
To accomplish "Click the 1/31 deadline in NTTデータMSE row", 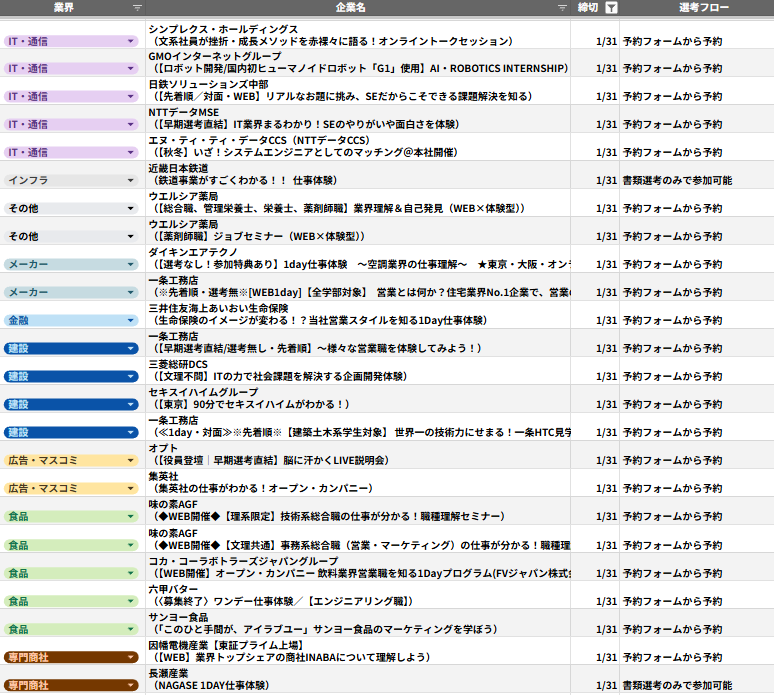I will (x=606, y=124).
